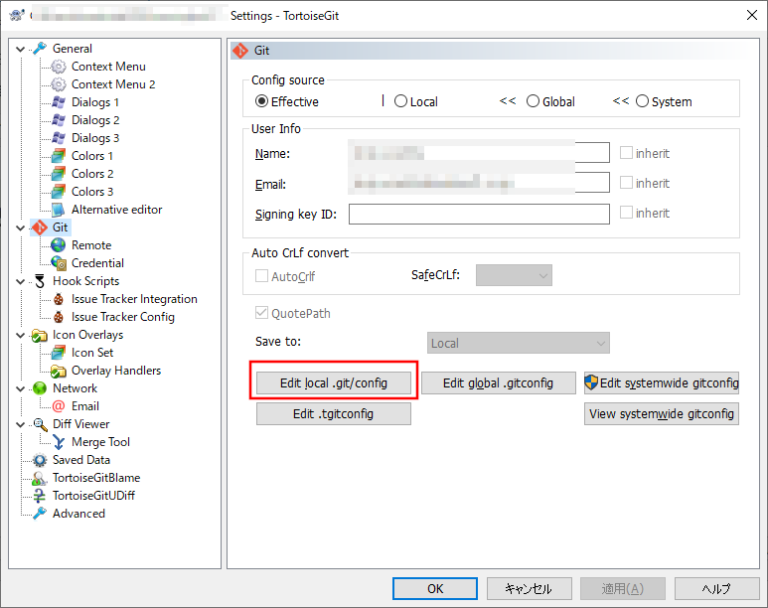Viewport: 768px width, 608px height.
Task: Open Colors 1 settings page
Action: coord(92,156)
